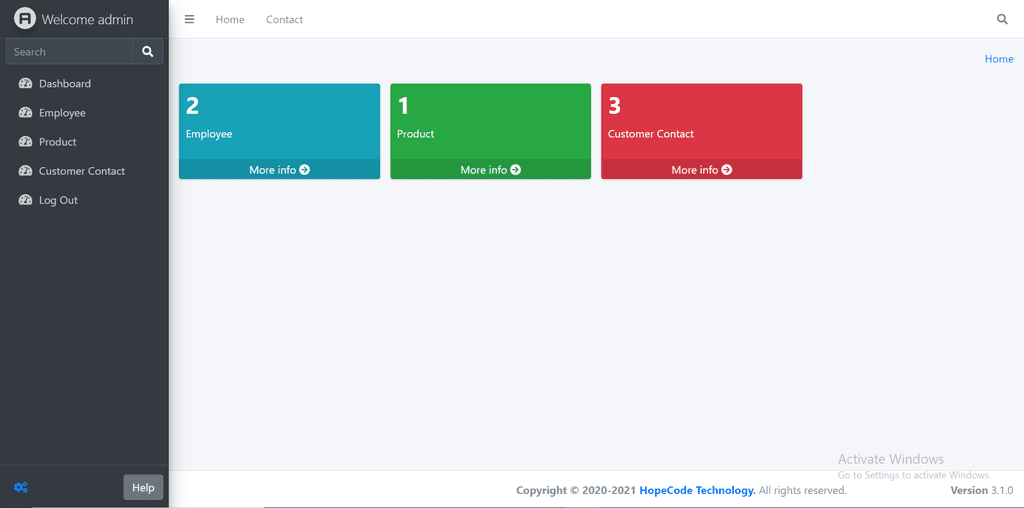Open Customer Contact in the sidebar

84,171
